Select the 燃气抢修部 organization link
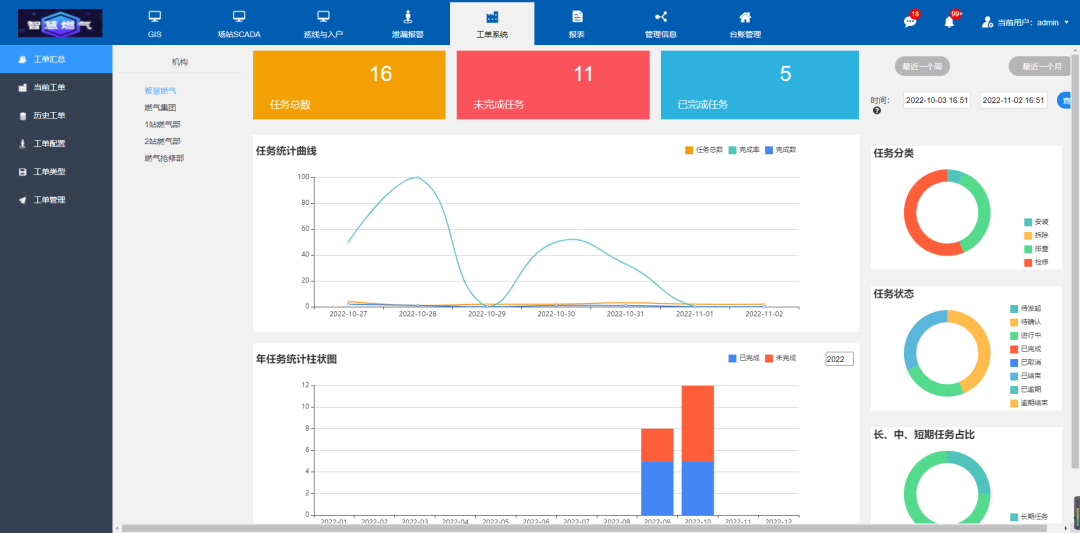Image resolution: width=1080 pixels, height=533 pixels. tap(164, 158)
